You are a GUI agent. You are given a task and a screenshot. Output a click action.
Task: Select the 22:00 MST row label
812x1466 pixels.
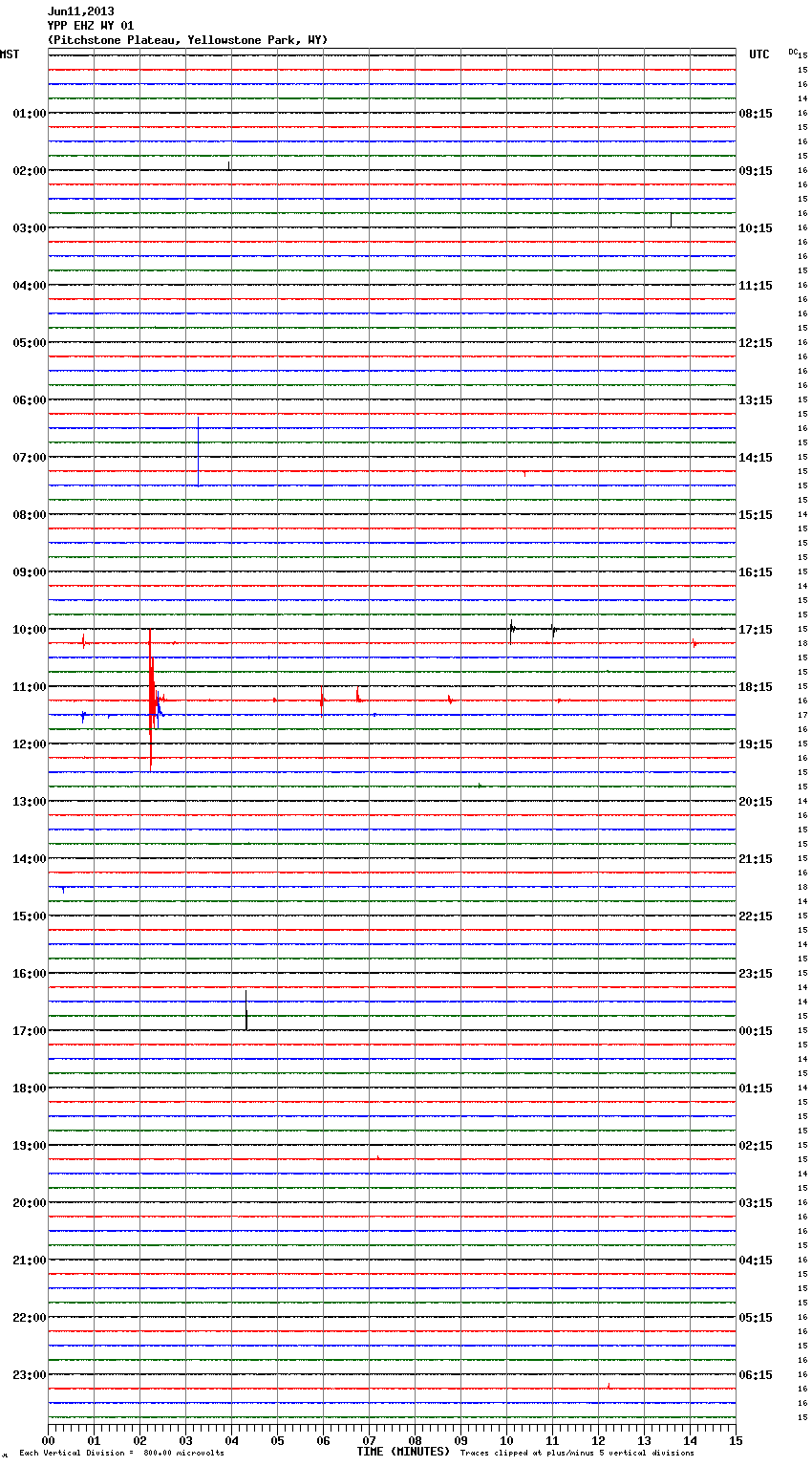pos(29,1318)
